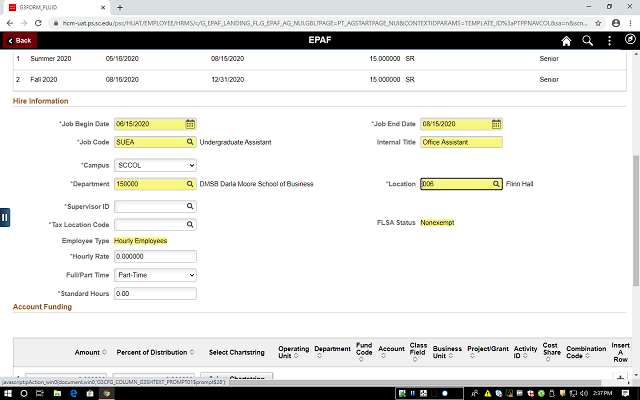Open the Job End Date calendar picker
Viewport: 640px width, 400px height.
496,124
